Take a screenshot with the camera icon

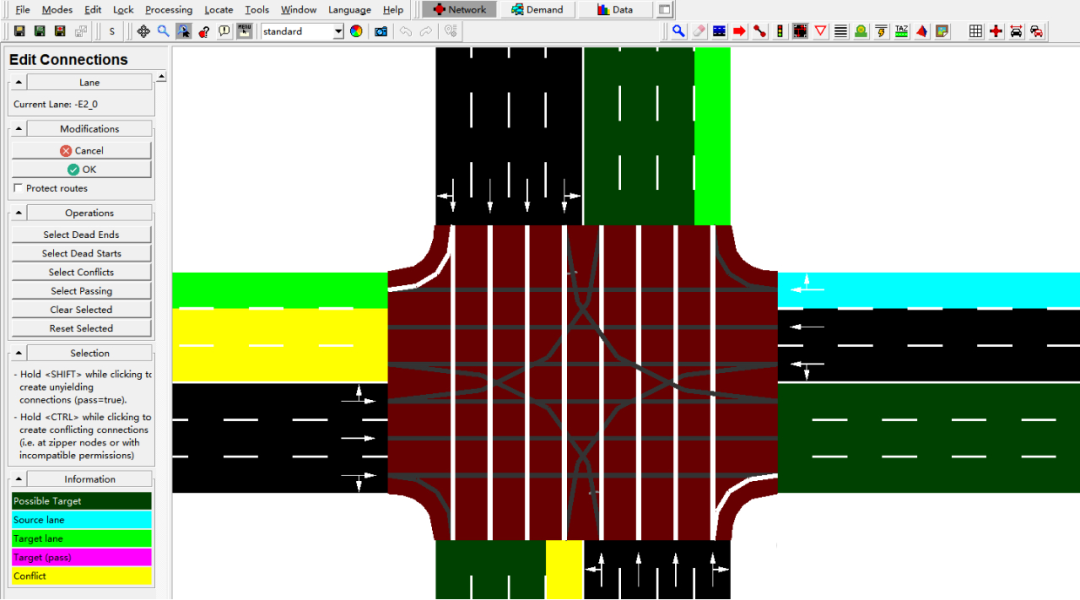[x=381, y=31]
